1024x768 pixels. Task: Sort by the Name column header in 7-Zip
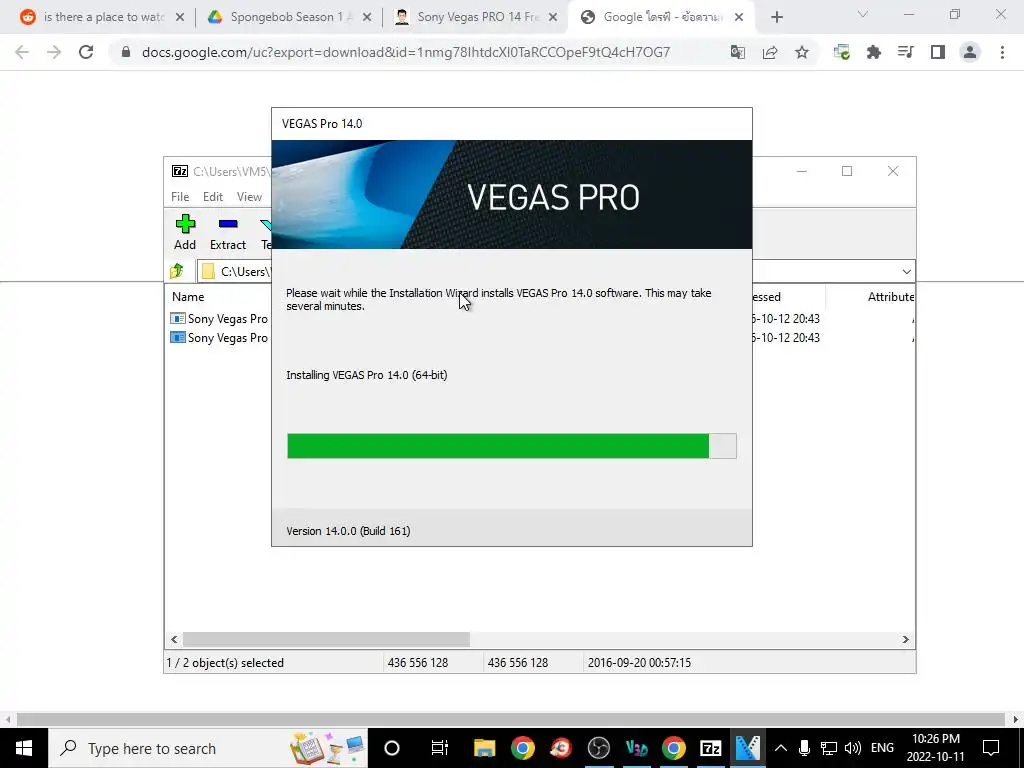click(x=188, y=296)
